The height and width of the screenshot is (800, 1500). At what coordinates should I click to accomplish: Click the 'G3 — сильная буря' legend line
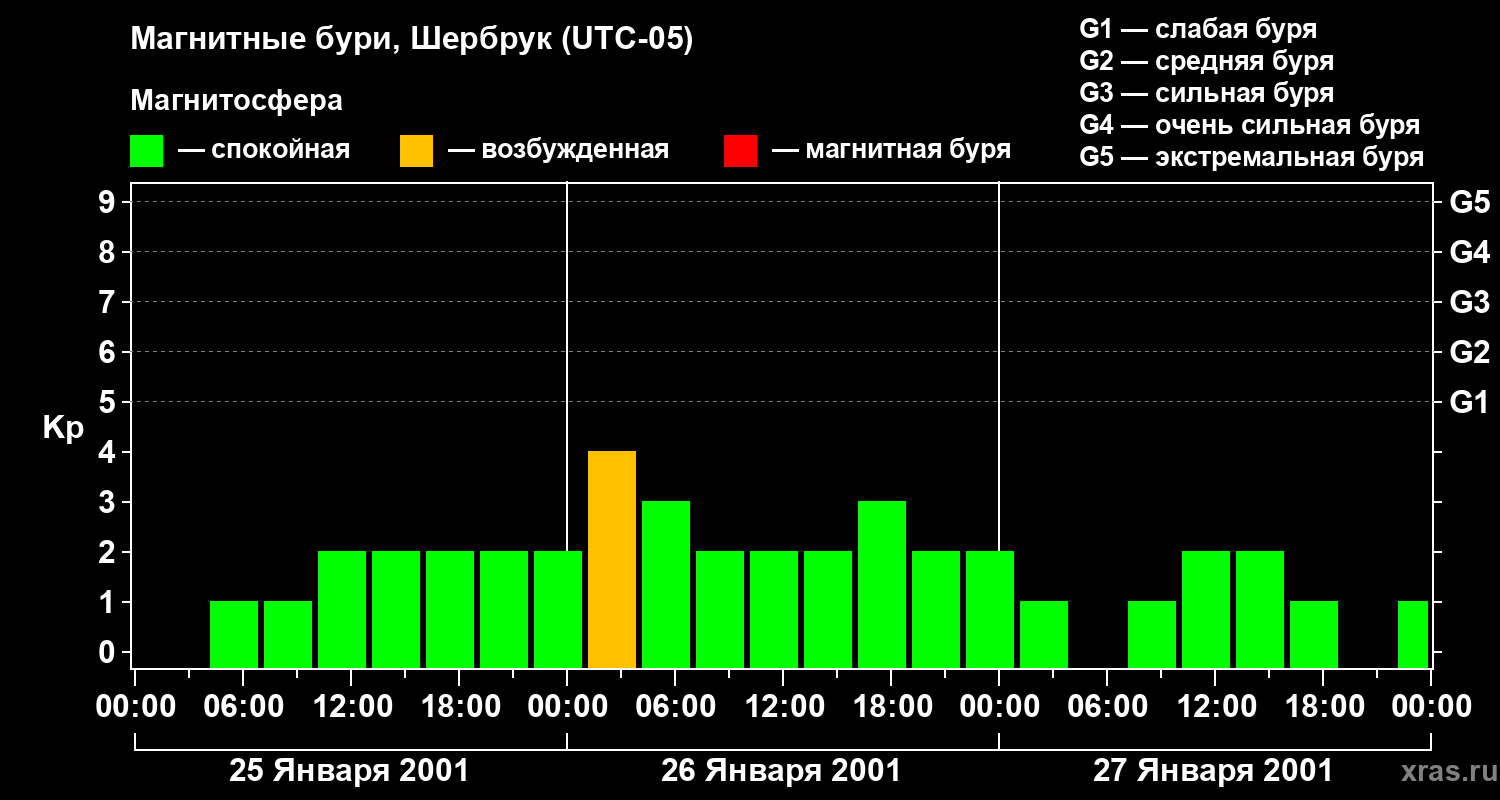[x=1206, y=93]
